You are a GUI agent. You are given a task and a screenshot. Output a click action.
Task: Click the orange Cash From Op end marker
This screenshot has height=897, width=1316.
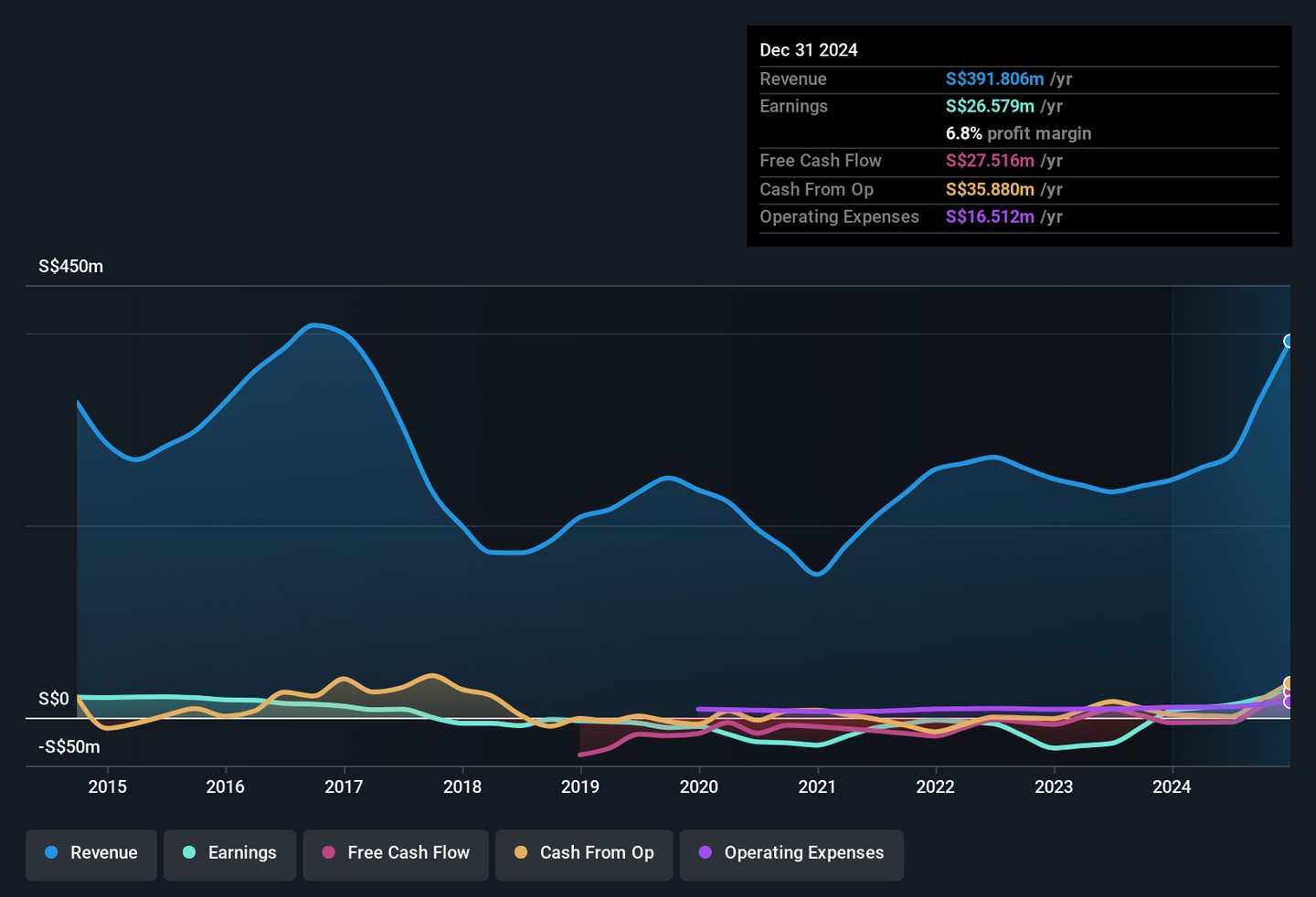1289,683
